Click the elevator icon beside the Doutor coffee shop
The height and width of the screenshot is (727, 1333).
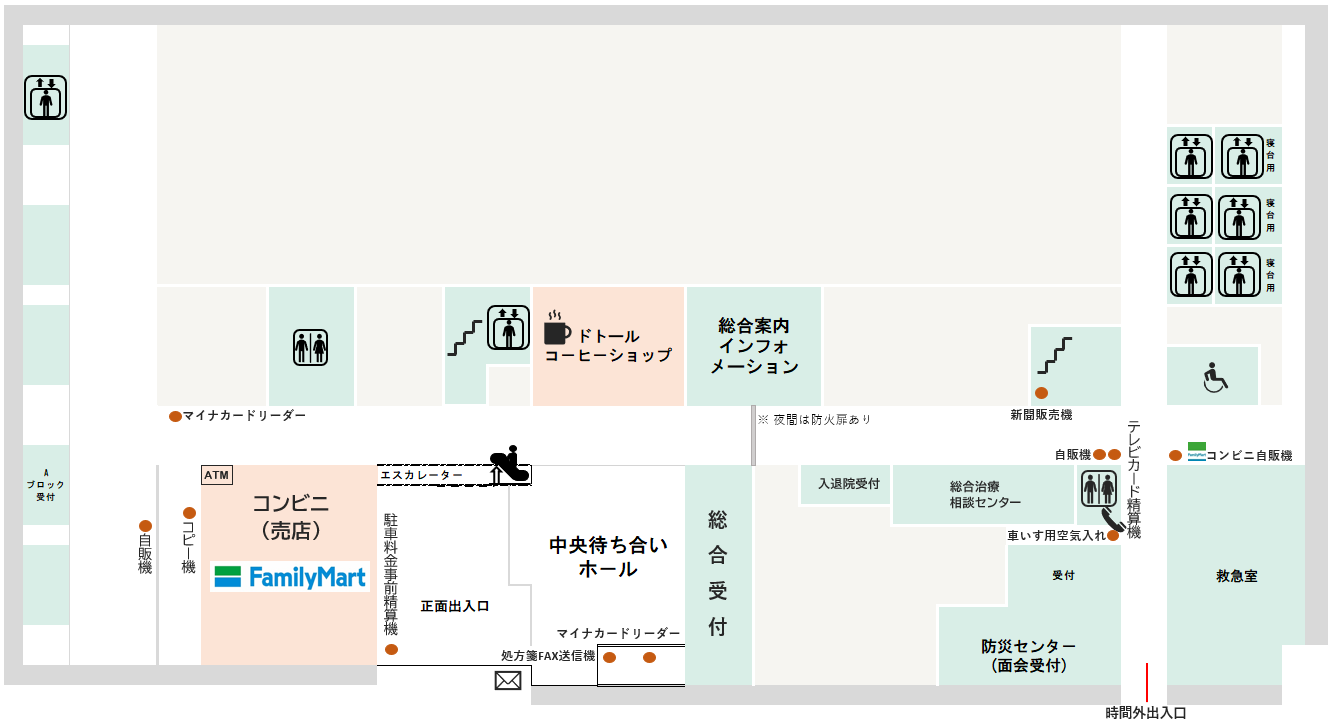pyautogui.click(x=508, y=327)
